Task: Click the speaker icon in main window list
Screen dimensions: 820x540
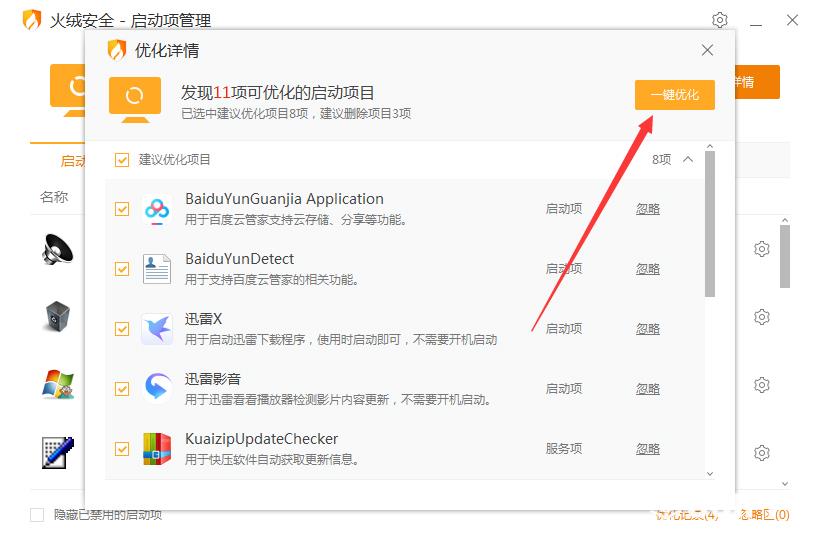Action: coord(58,249)
